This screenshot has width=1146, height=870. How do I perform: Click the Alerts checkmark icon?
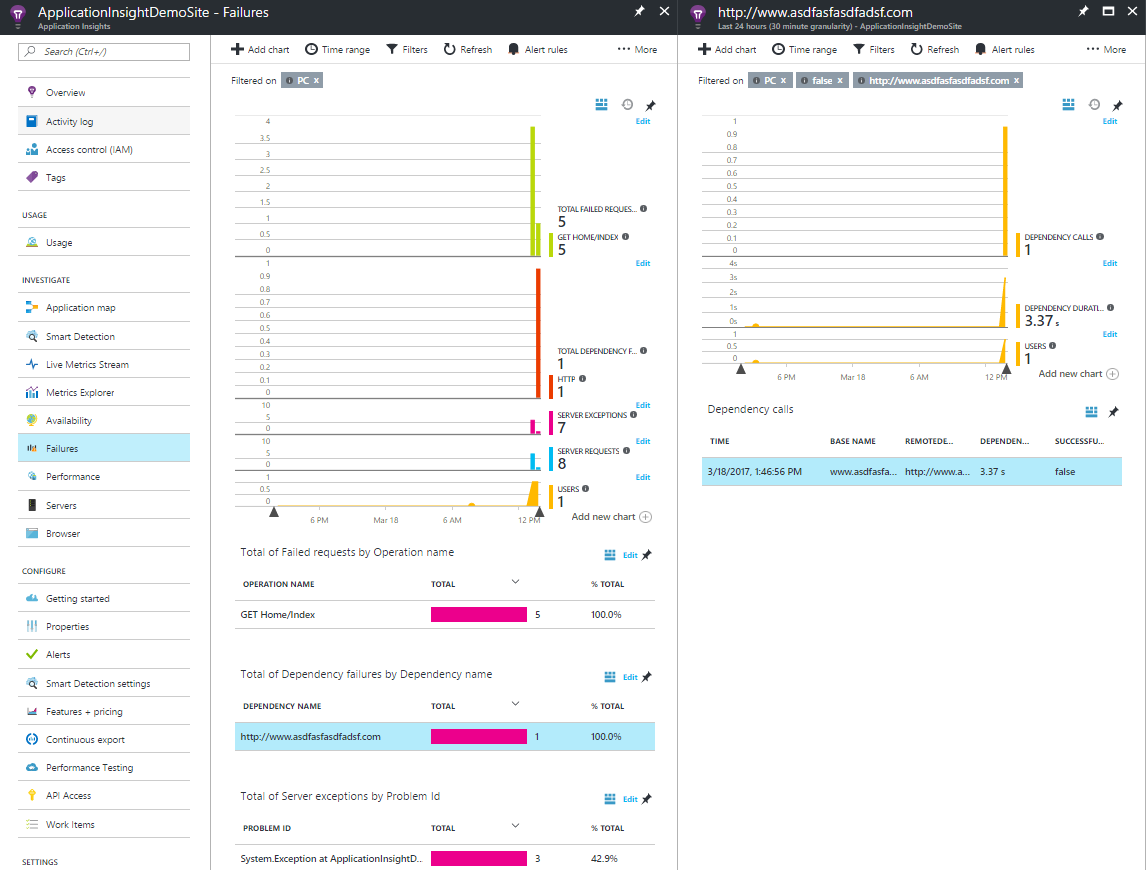(x=31, y=654)
